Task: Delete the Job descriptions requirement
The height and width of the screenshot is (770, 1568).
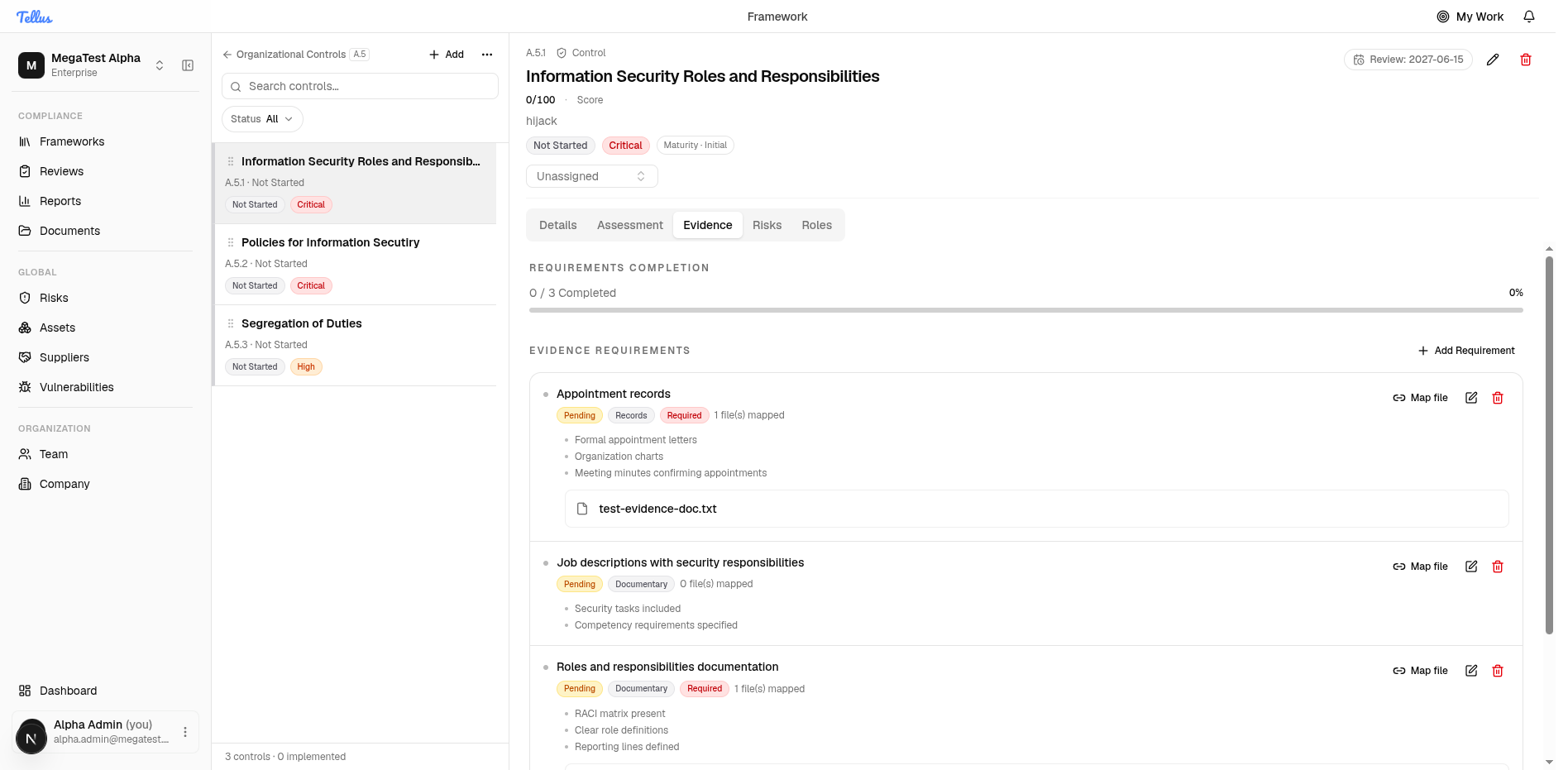Action: click(x=1498, y=567)
